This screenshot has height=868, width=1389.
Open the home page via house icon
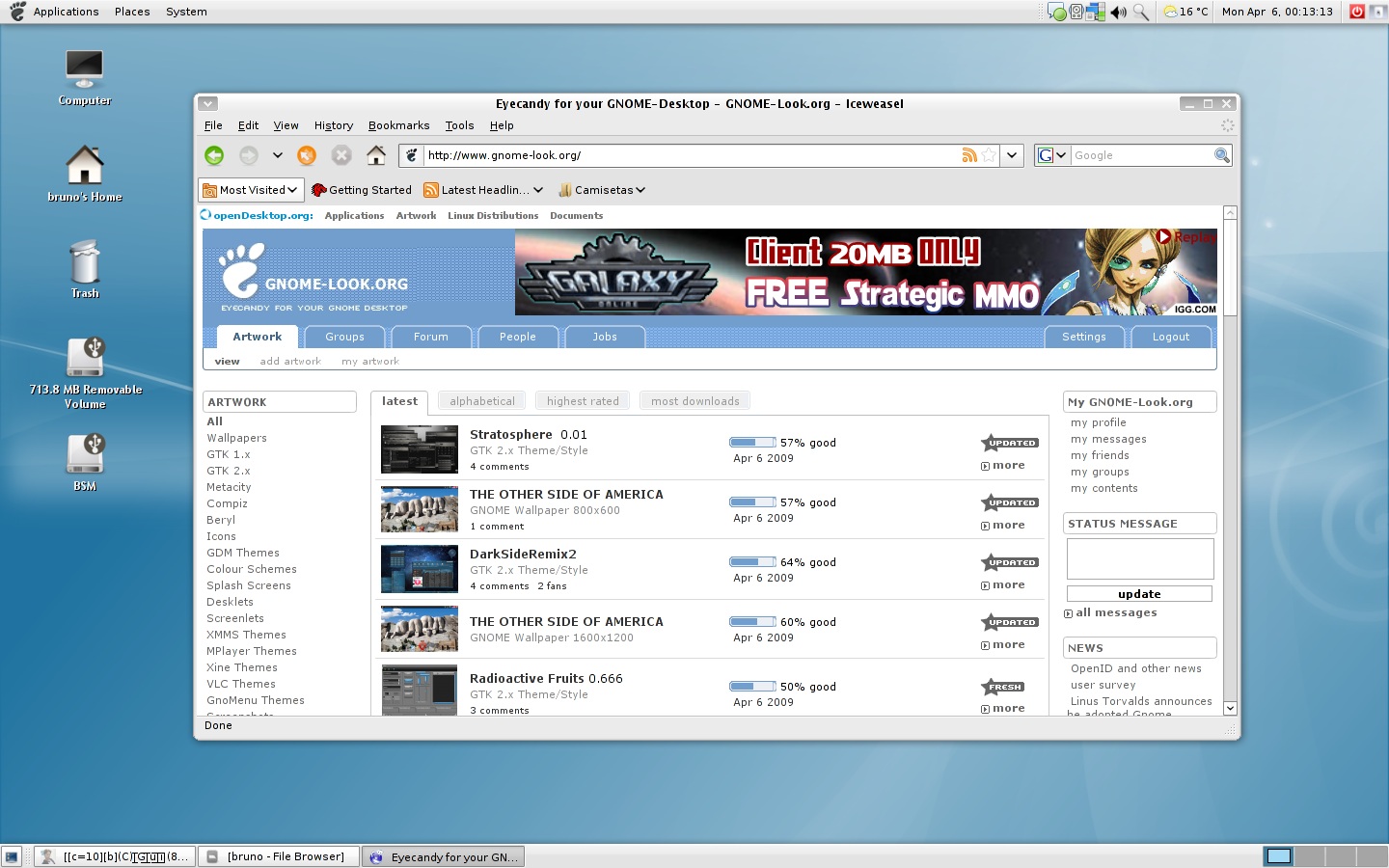pyautogui.click(x=376, y=154)
